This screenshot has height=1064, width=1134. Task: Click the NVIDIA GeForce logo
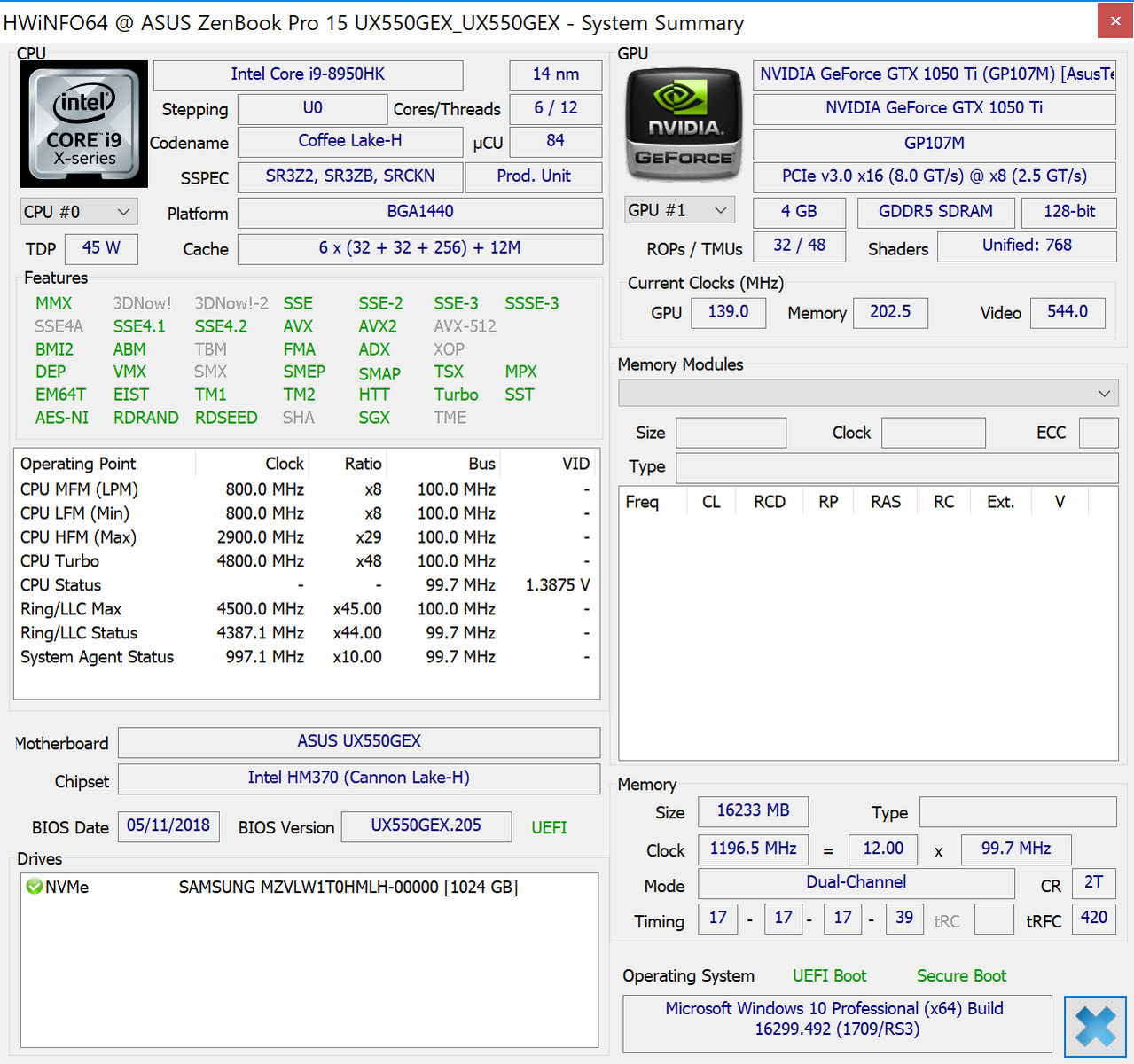tap(683, 125)
